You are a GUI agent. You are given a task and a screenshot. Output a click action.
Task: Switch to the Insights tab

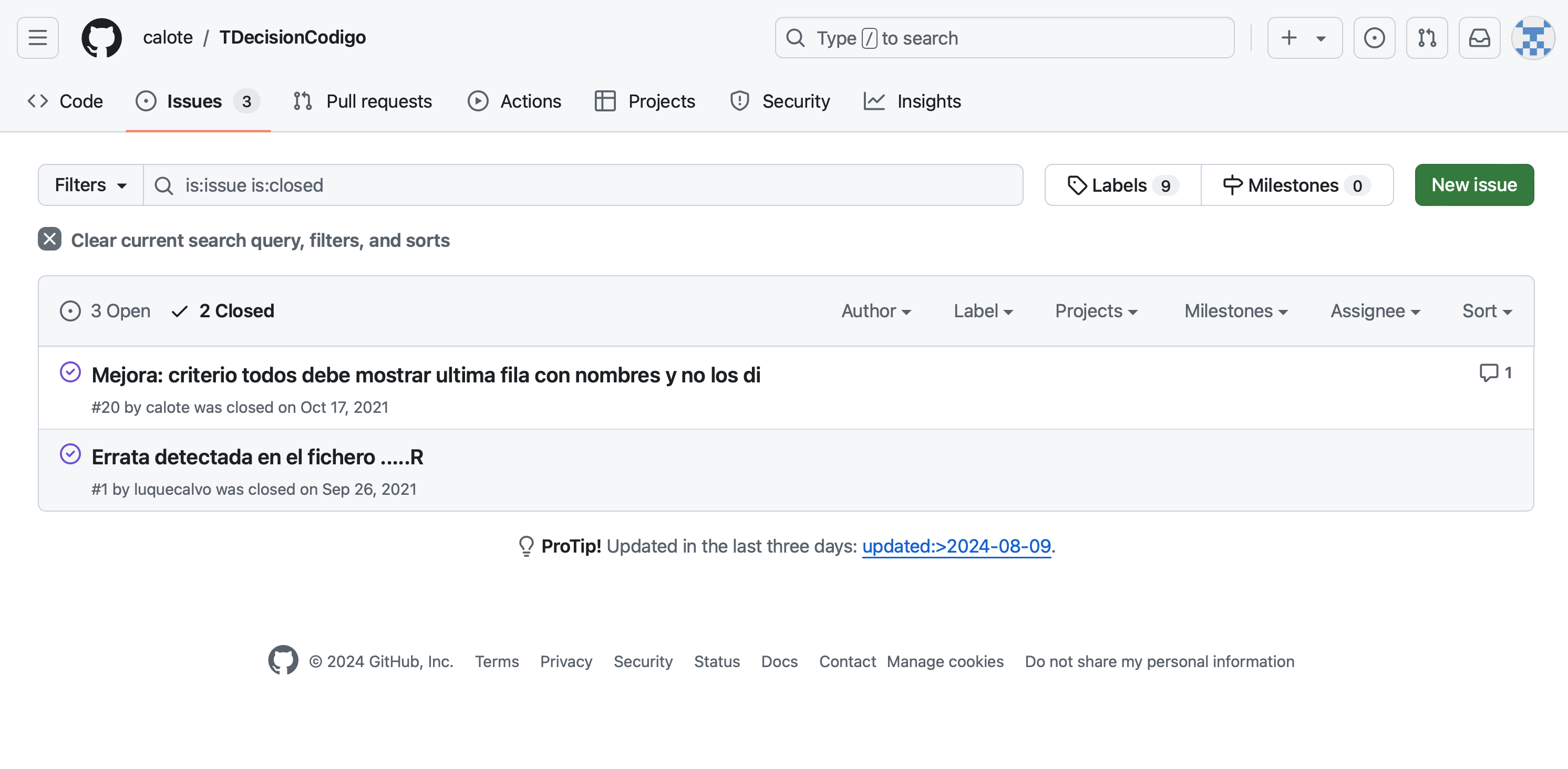pyautogui.click(x=912, y=101)
